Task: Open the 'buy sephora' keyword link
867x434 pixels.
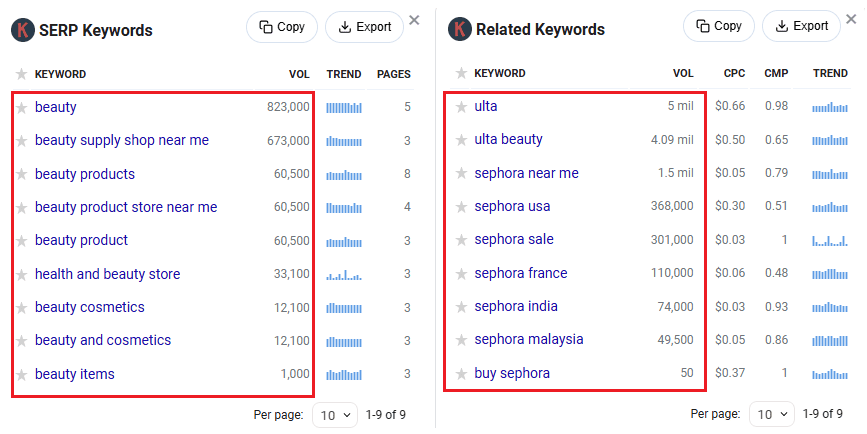Action: tap(512, 373)
